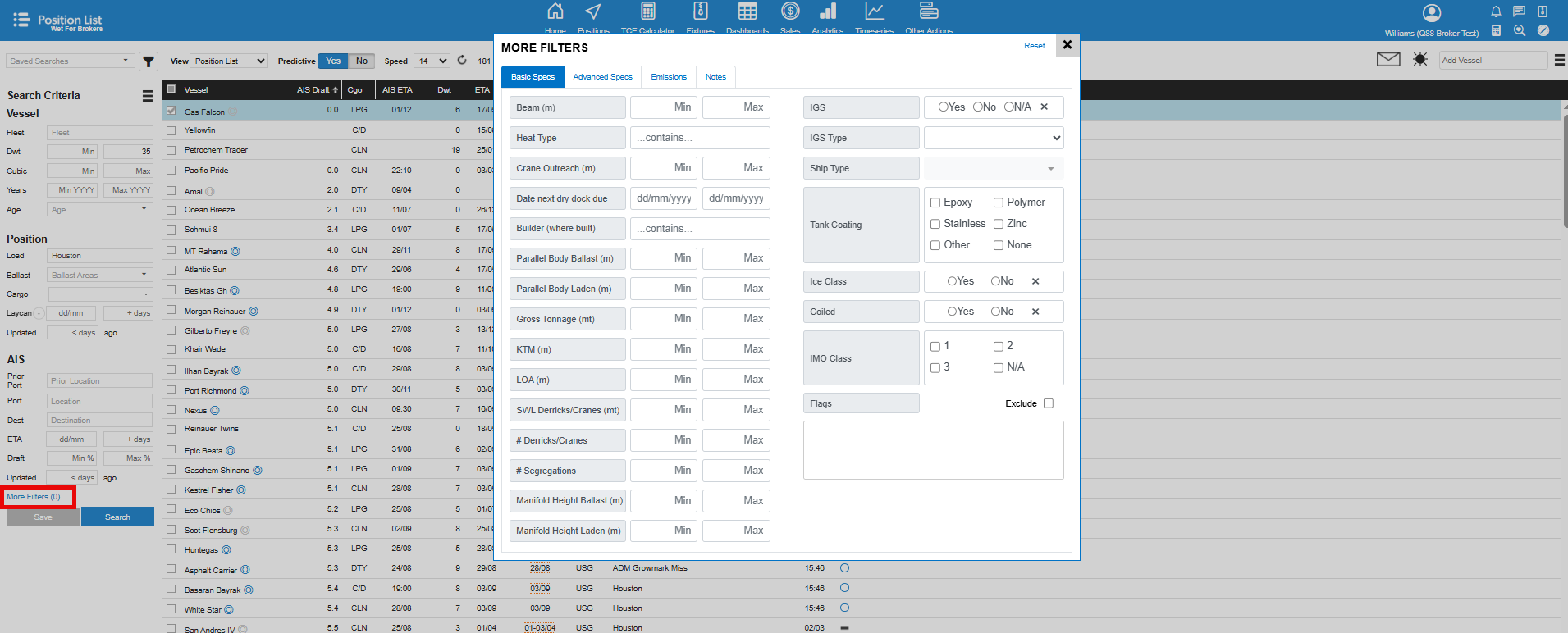Open the Analytics bar chart icon
1568x633 pixels.
click(x=827, y=11)
